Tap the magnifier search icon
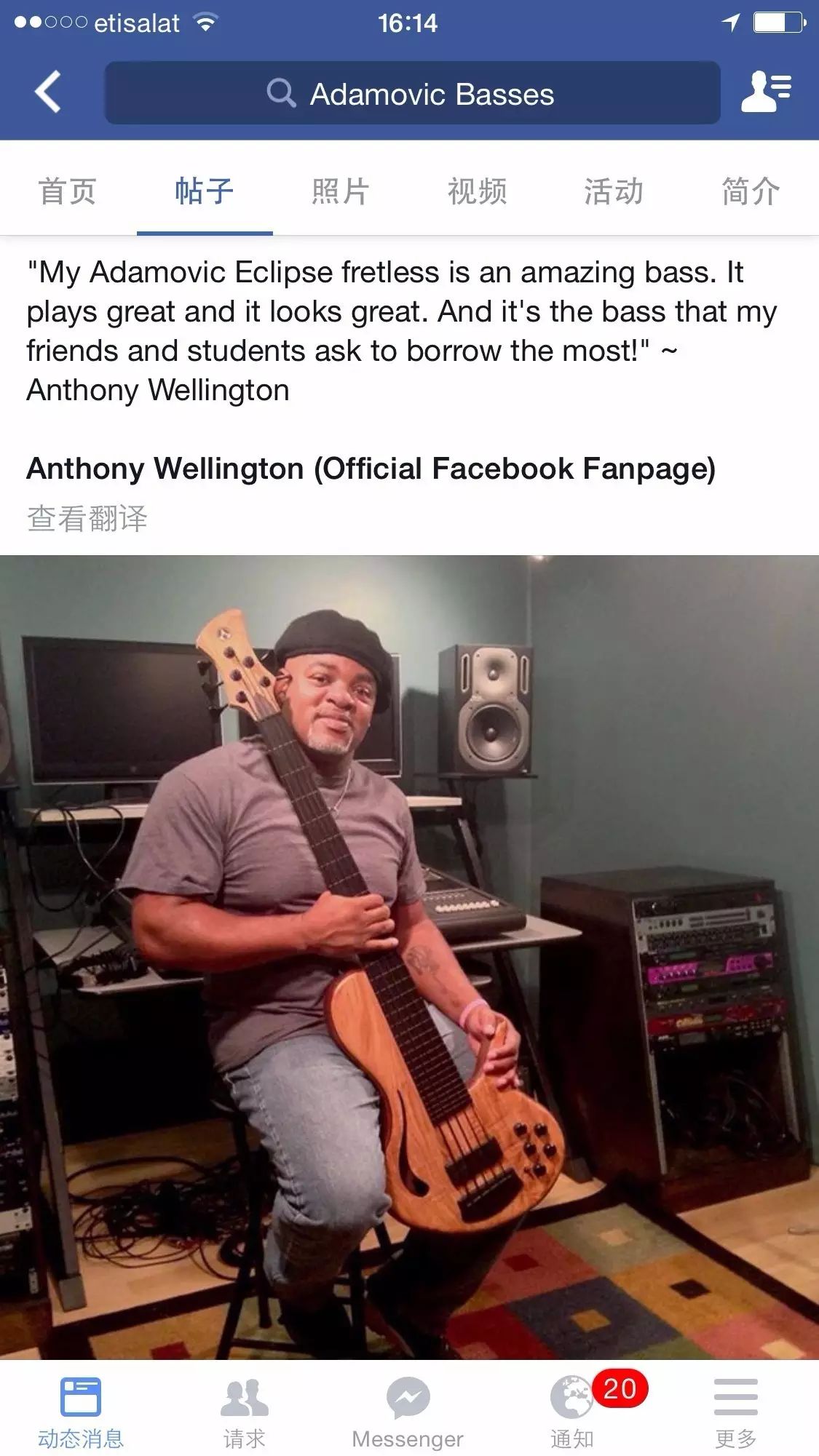 tap(281, 94)
